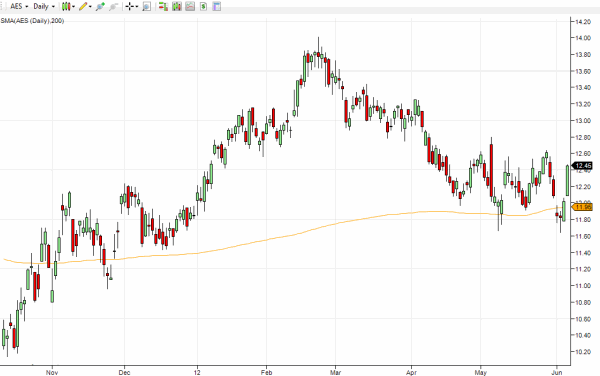Expand the crosshair cursor dropdown arrow
Image resolution: width=600 pixels, height=376 pixels.
(137, 7)
